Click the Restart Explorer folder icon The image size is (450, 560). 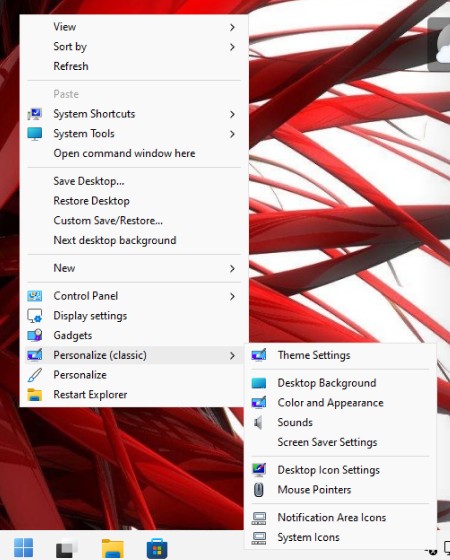coord(35,394)
